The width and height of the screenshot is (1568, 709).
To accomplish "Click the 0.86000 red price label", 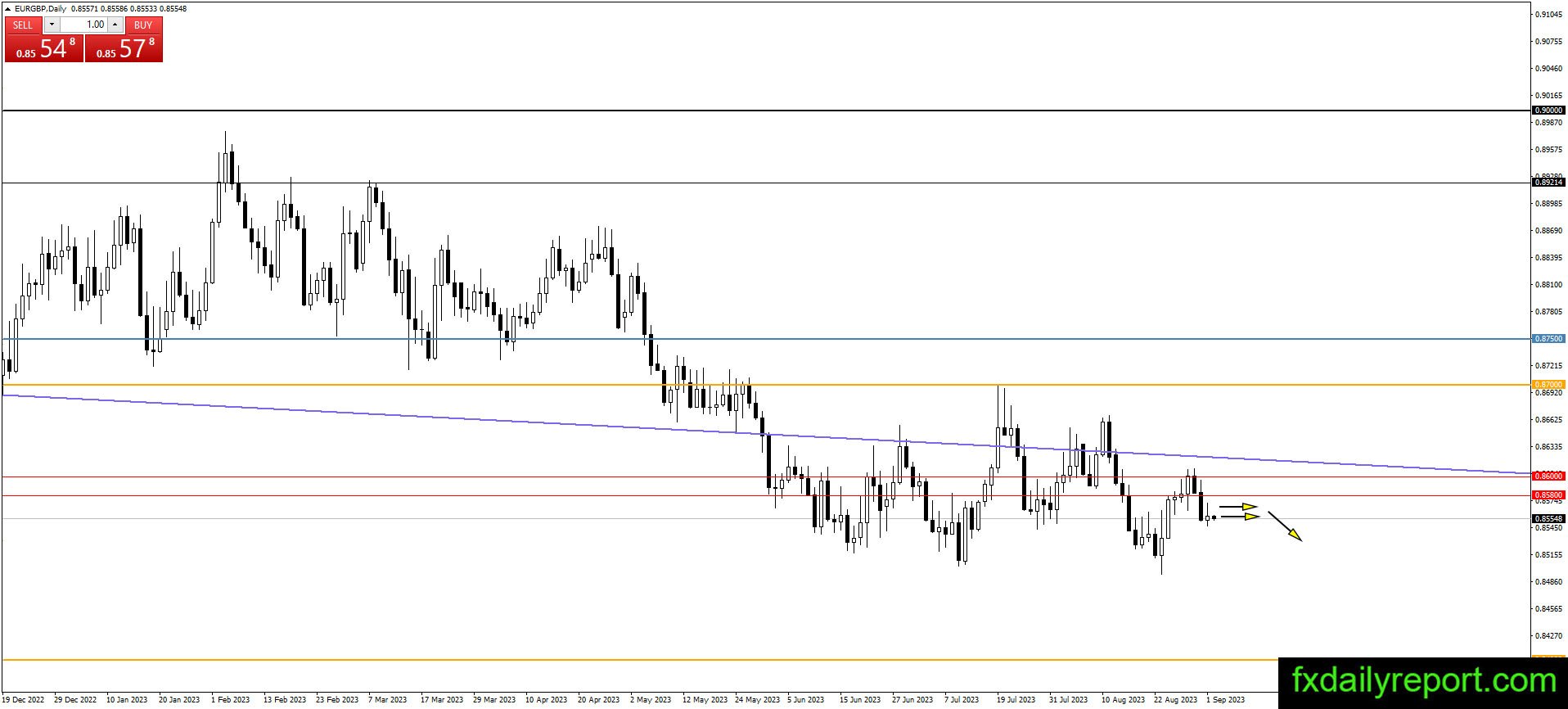I will click(x=1548, y=476).
